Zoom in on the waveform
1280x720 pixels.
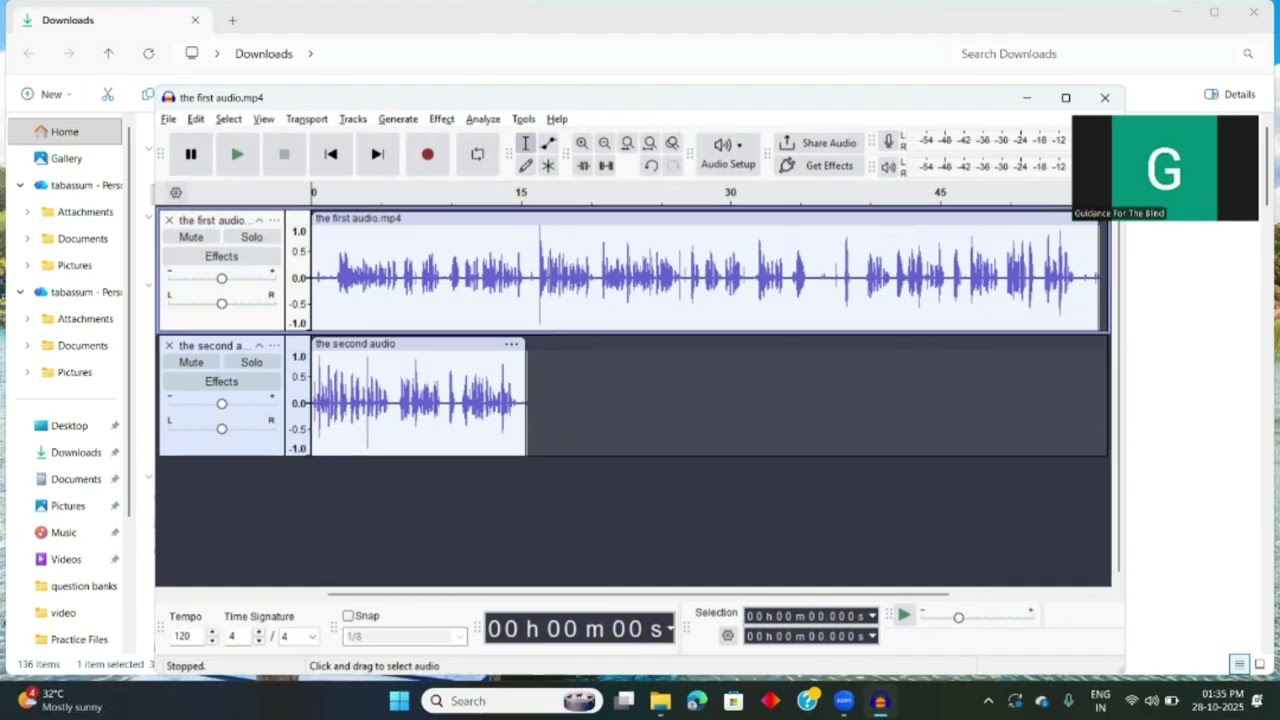coord(582,143)
